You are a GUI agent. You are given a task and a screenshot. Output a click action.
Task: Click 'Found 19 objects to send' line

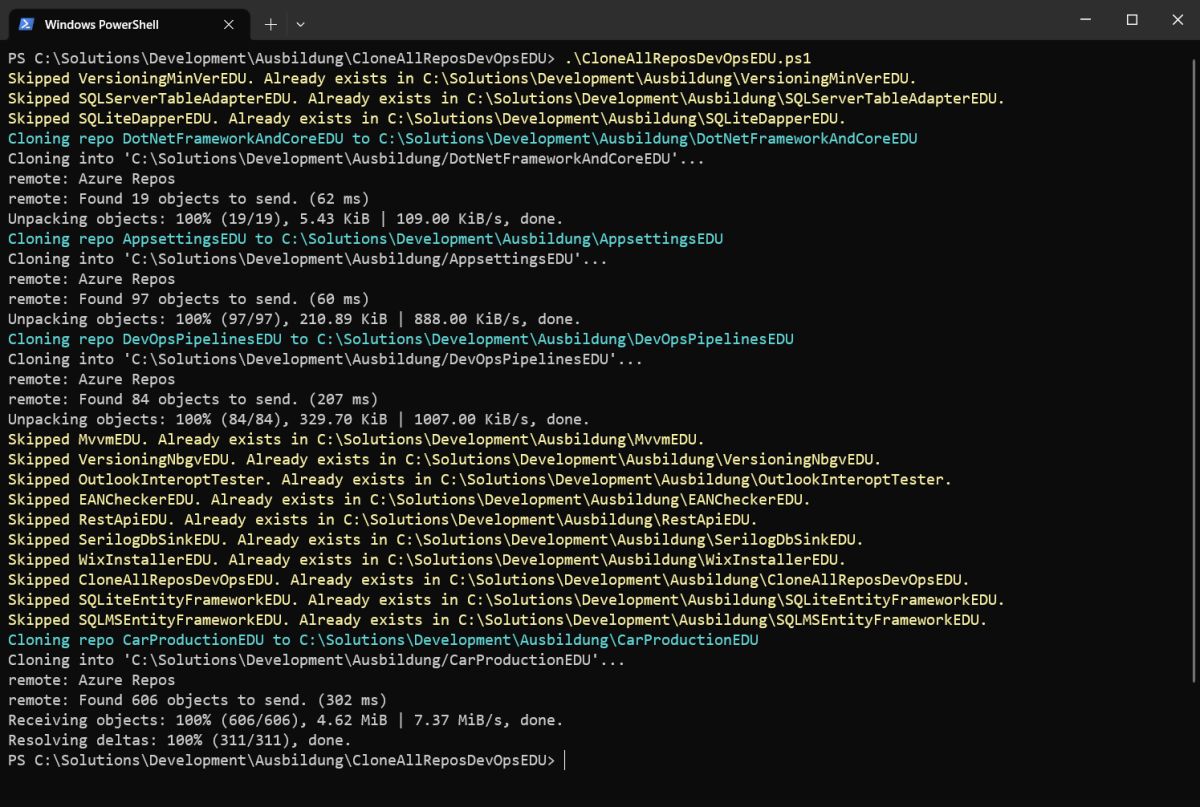click(188, 198)
